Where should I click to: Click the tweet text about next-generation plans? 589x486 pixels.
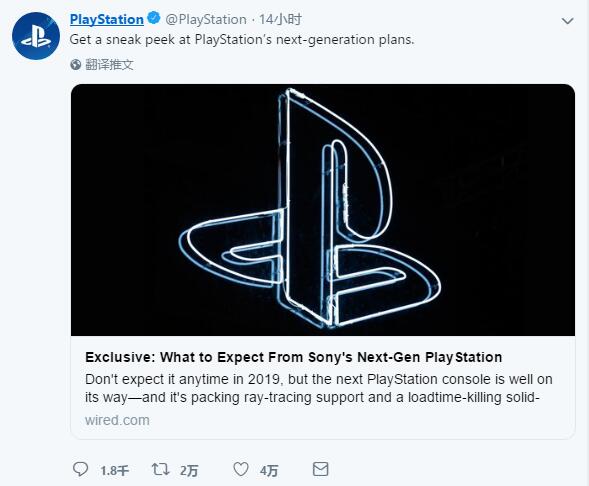(242, 40)
